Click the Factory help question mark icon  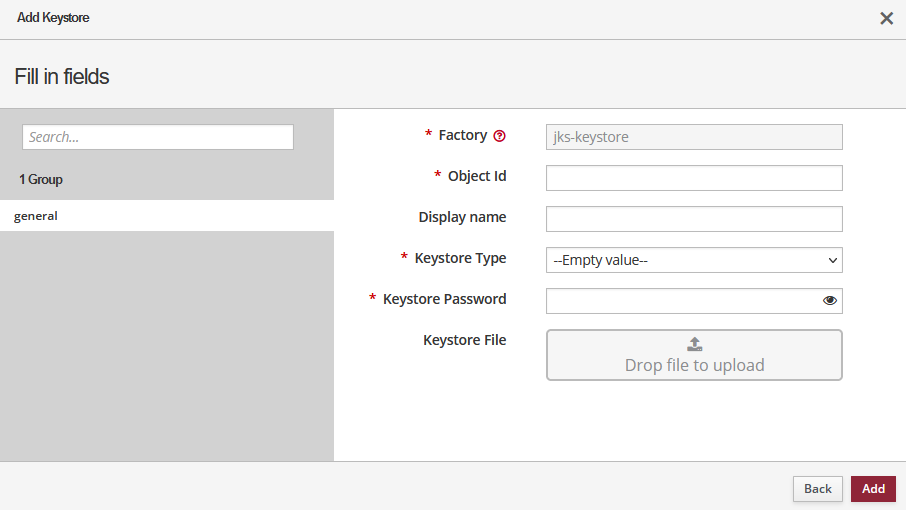pyautogui.click(x=500, y=136)
